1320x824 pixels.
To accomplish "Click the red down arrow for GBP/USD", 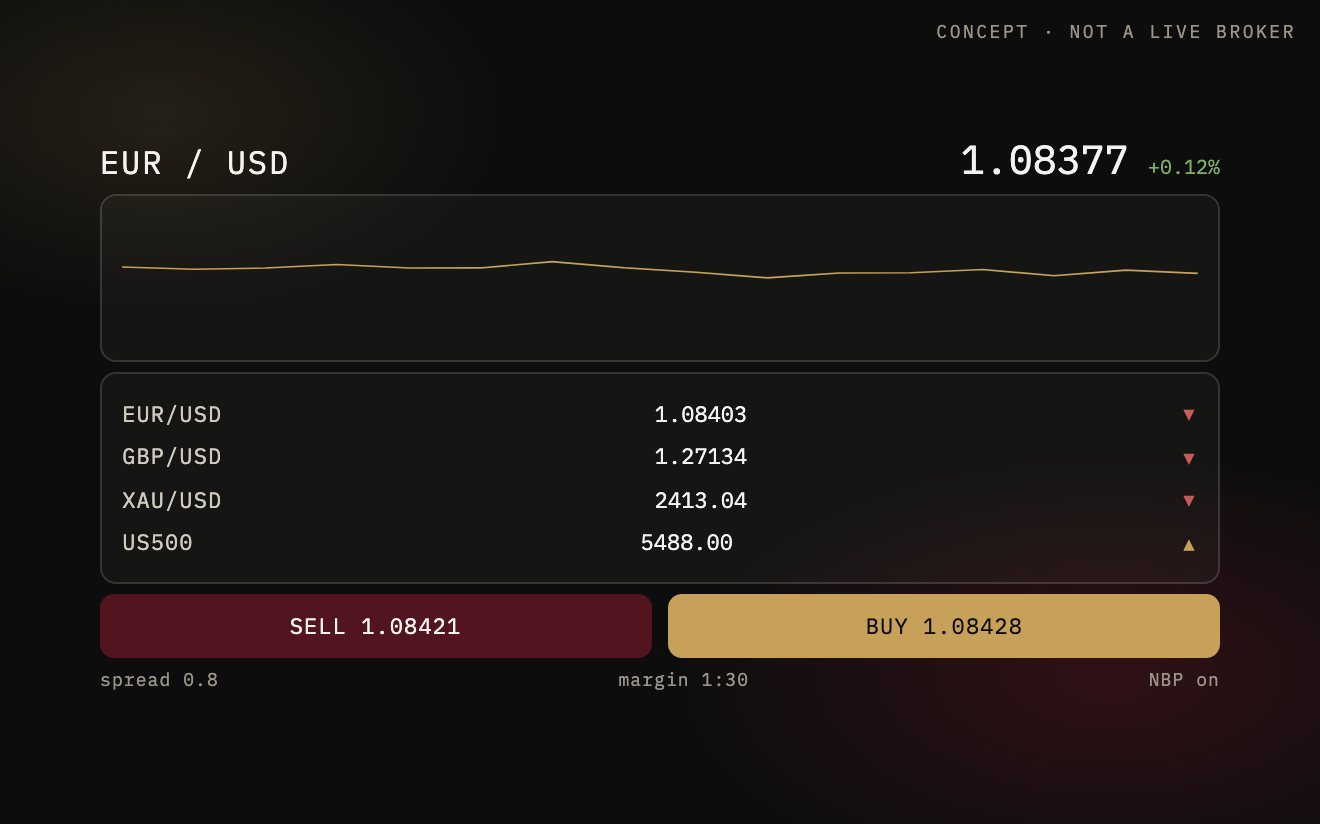I will [x=1188, y=458].
